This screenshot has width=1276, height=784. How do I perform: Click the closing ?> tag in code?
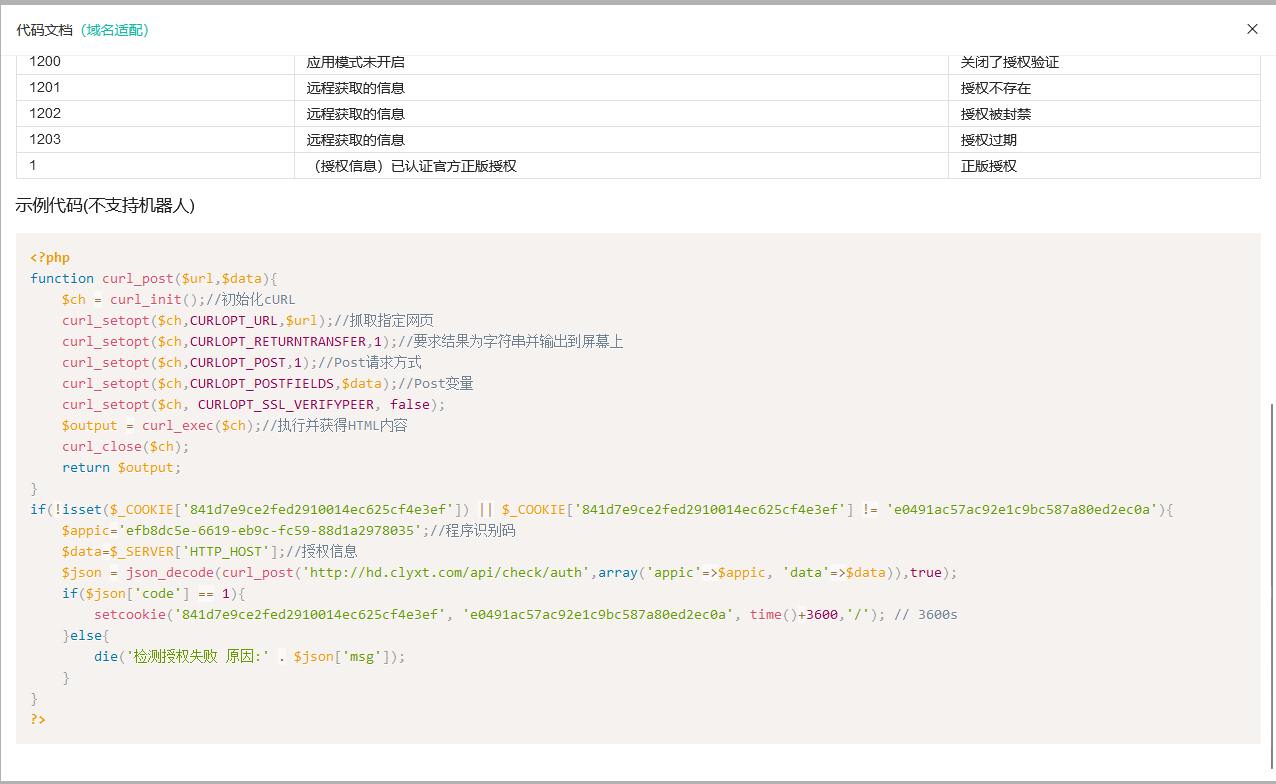[x=38, y=719]
